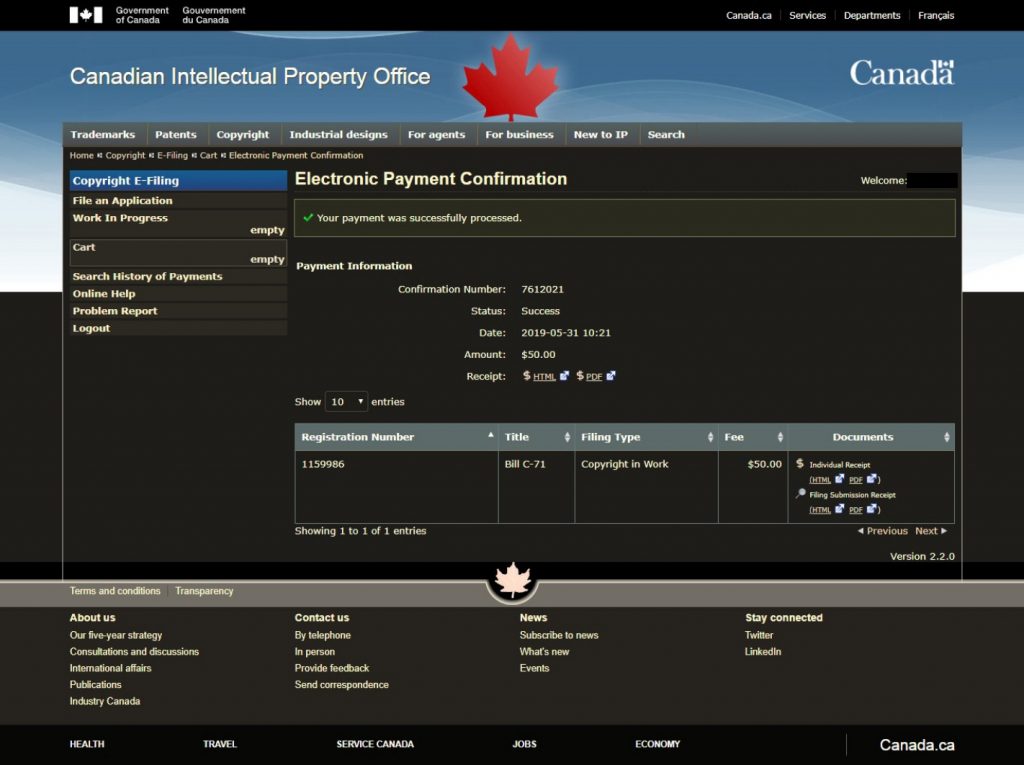
Task: Click the Canada wordmark logo in banner
Action: (x=901, y=73)
